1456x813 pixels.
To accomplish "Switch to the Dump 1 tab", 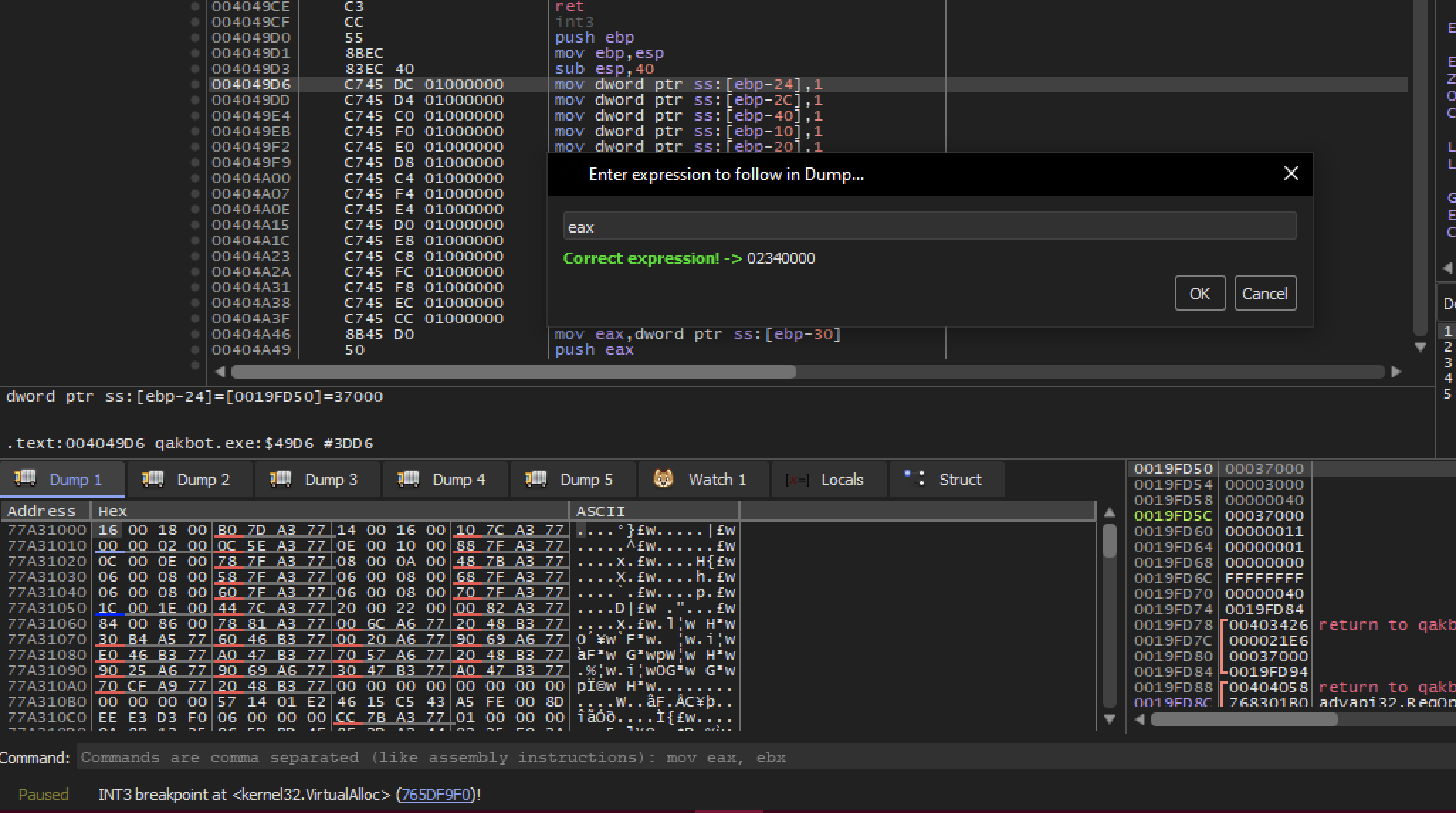I will tap(62, 480).
